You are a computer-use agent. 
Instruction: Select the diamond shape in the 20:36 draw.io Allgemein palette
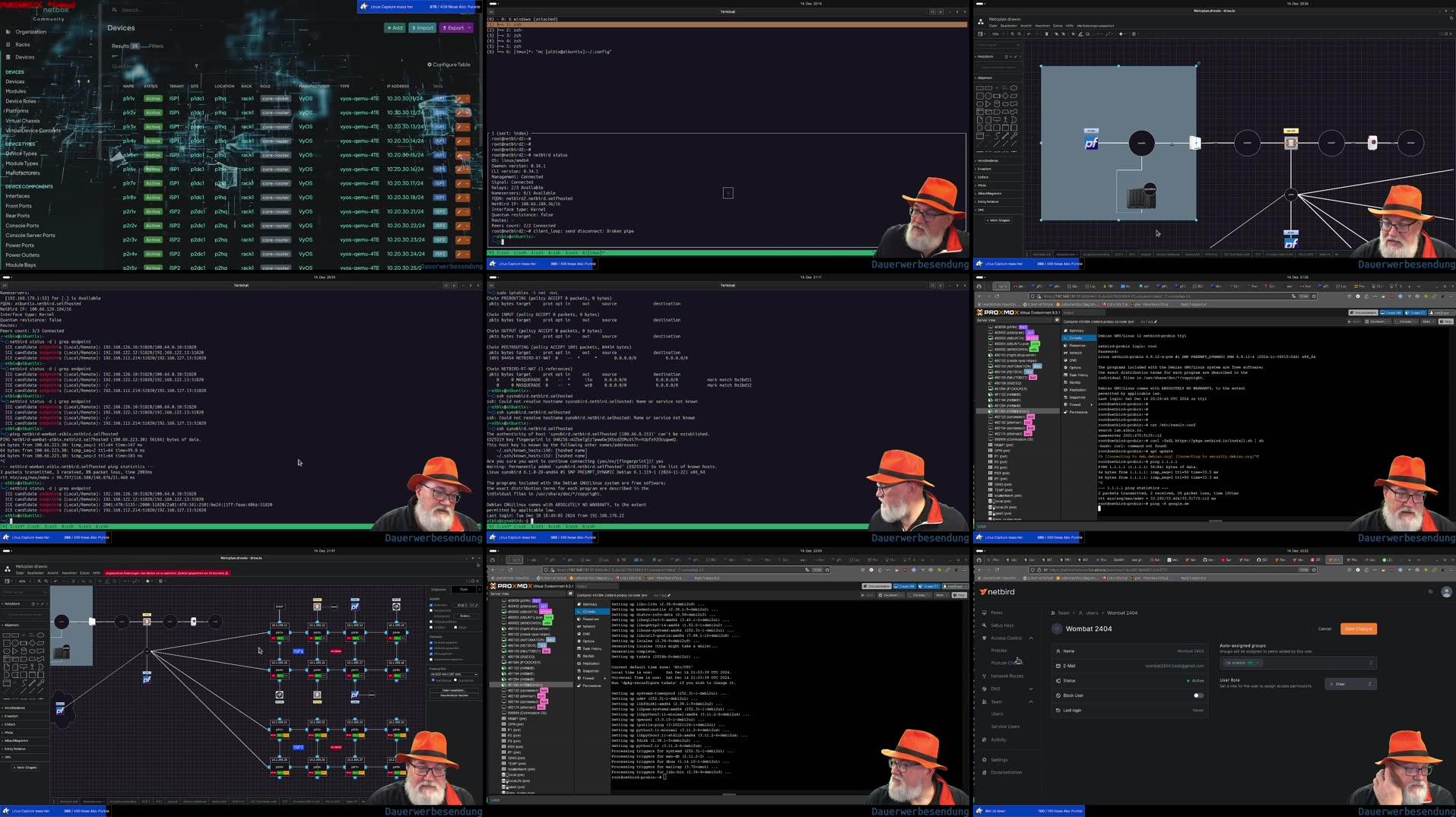click(1005, 96)
